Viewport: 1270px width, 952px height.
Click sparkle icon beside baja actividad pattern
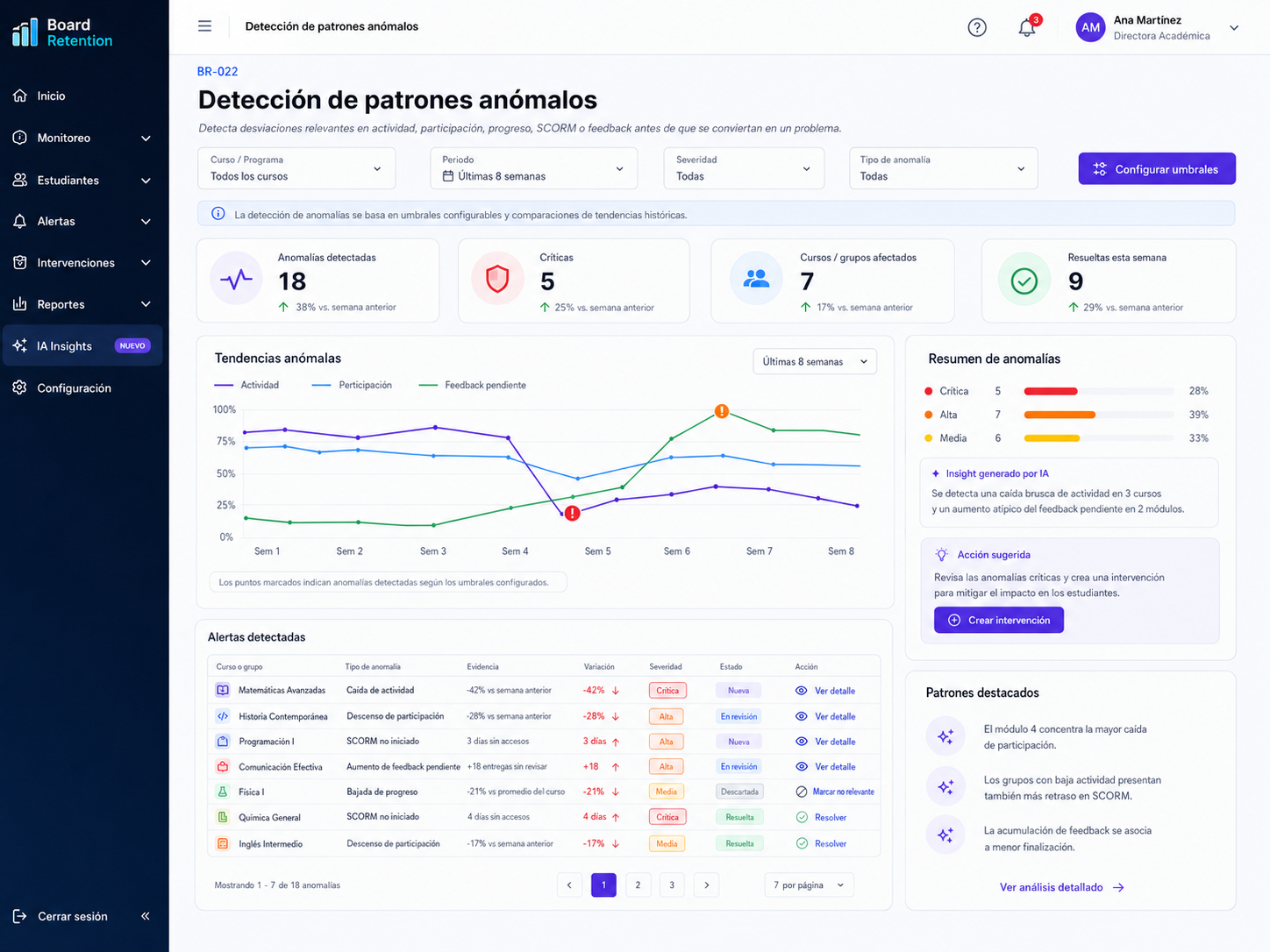tap(945, 787)
